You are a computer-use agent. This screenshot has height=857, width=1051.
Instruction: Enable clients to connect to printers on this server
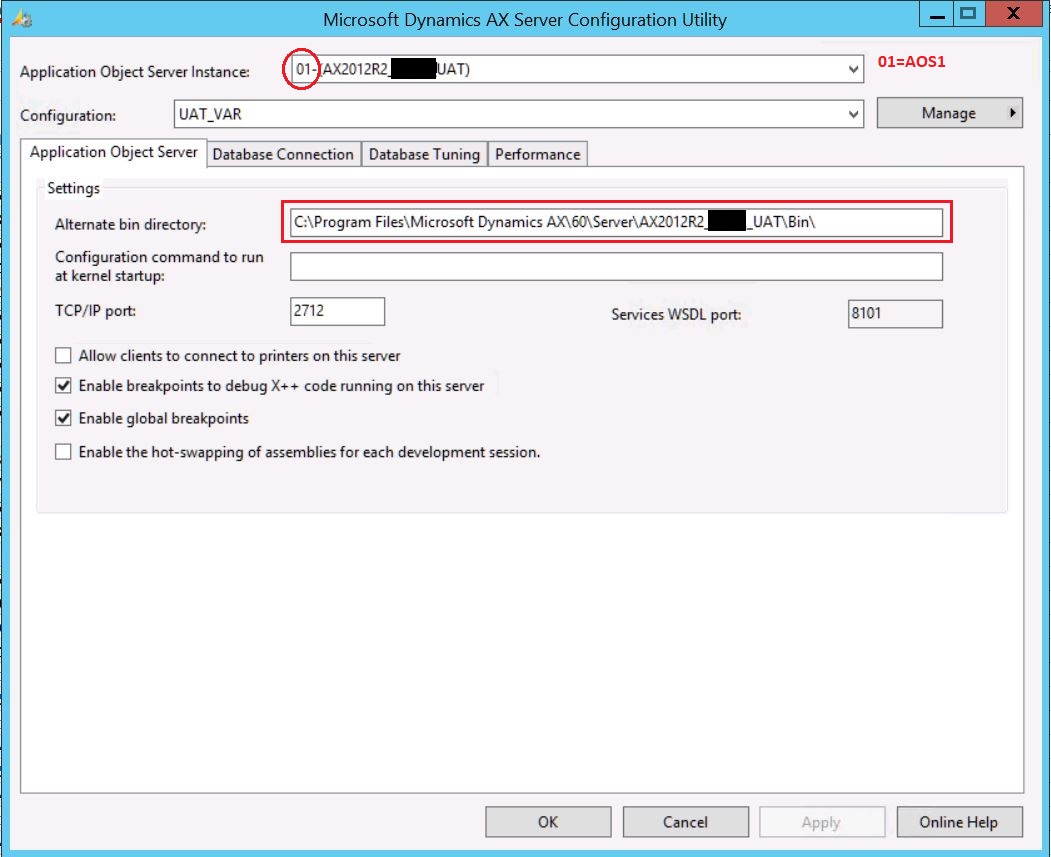pyautogui.click(x=63, y=354)
